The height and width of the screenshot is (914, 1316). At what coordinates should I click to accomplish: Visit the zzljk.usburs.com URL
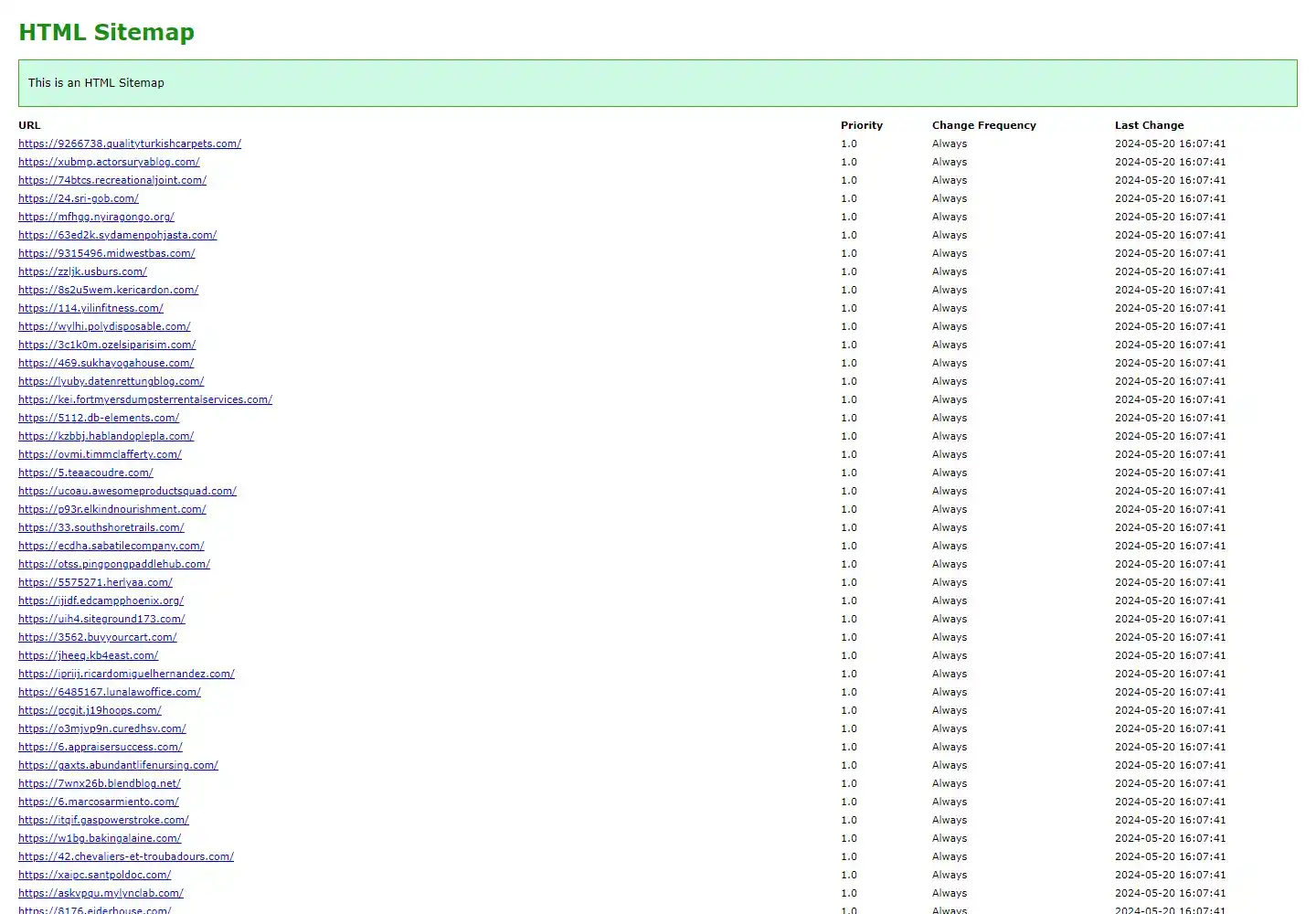82,271
